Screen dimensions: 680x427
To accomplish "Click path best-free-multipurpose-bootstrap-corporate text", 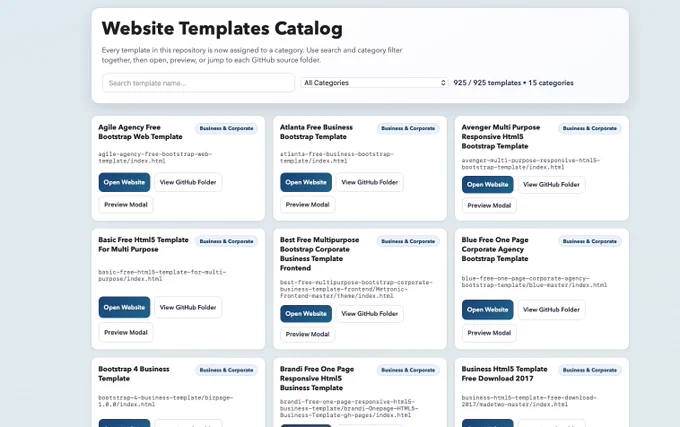I will pos(356,289).
